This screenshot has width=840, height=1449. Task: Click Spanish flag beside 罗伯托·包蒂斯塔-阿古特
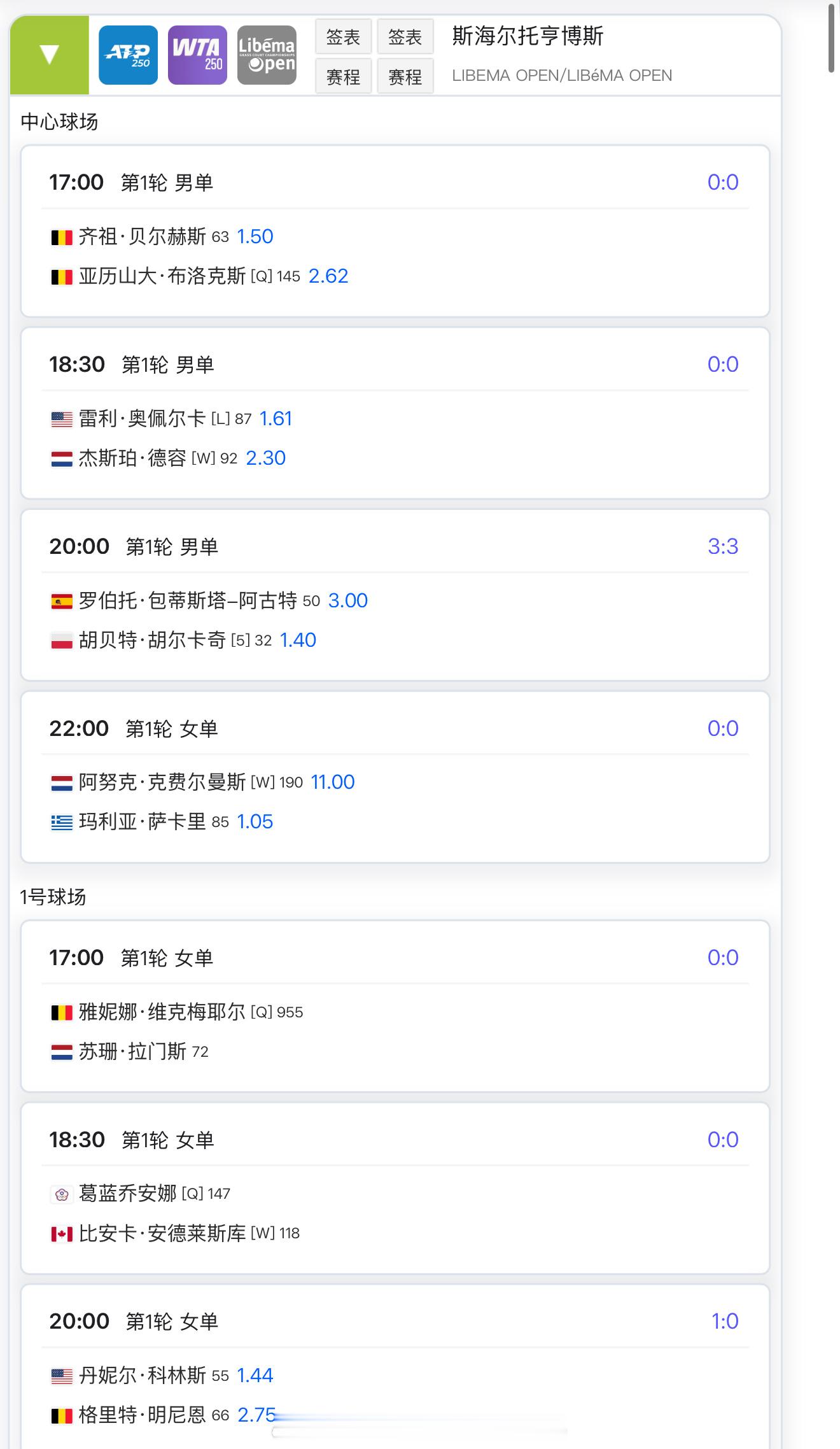62,602
